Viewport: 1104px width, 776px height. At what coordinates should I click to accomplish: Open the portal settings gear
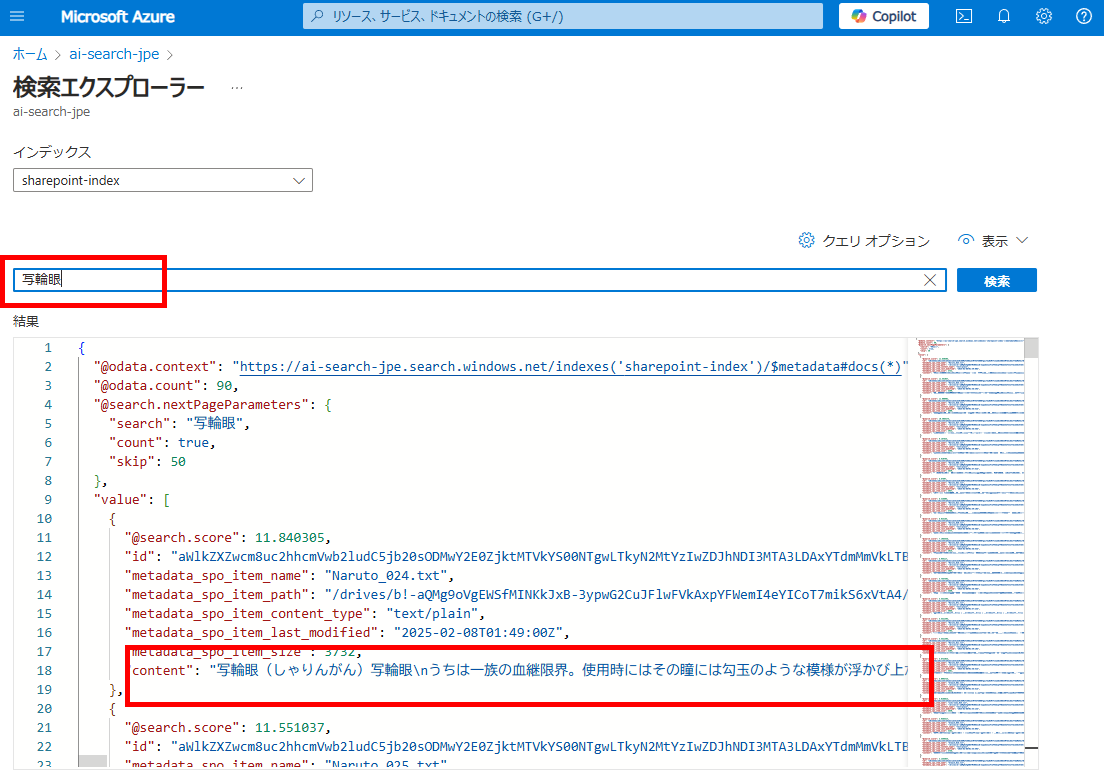(x=1043, y=16)
